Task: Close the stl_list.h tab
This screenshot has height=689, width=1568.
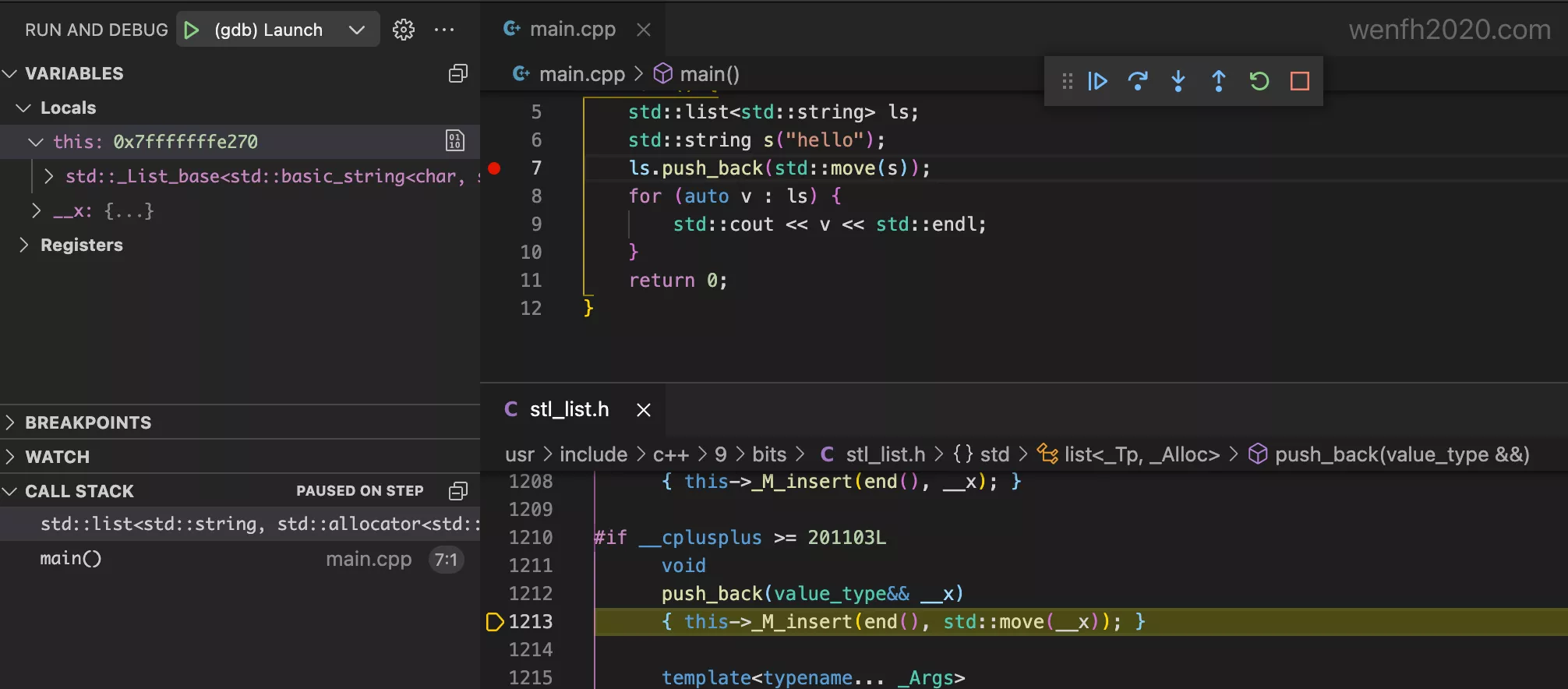Action: pos(644,410)
